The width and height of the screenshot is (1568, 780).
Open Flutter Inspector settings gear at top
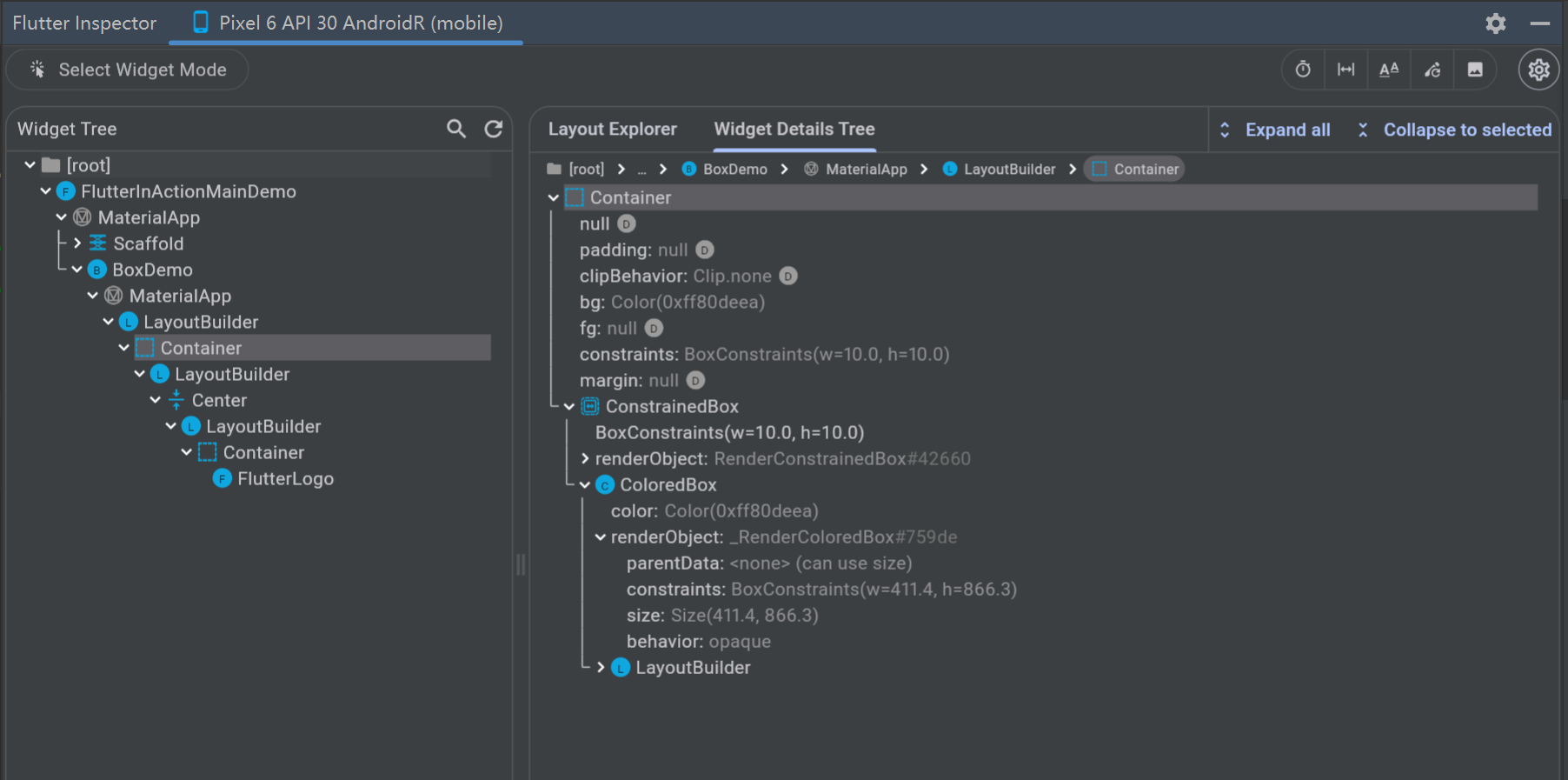point(1495,23)
